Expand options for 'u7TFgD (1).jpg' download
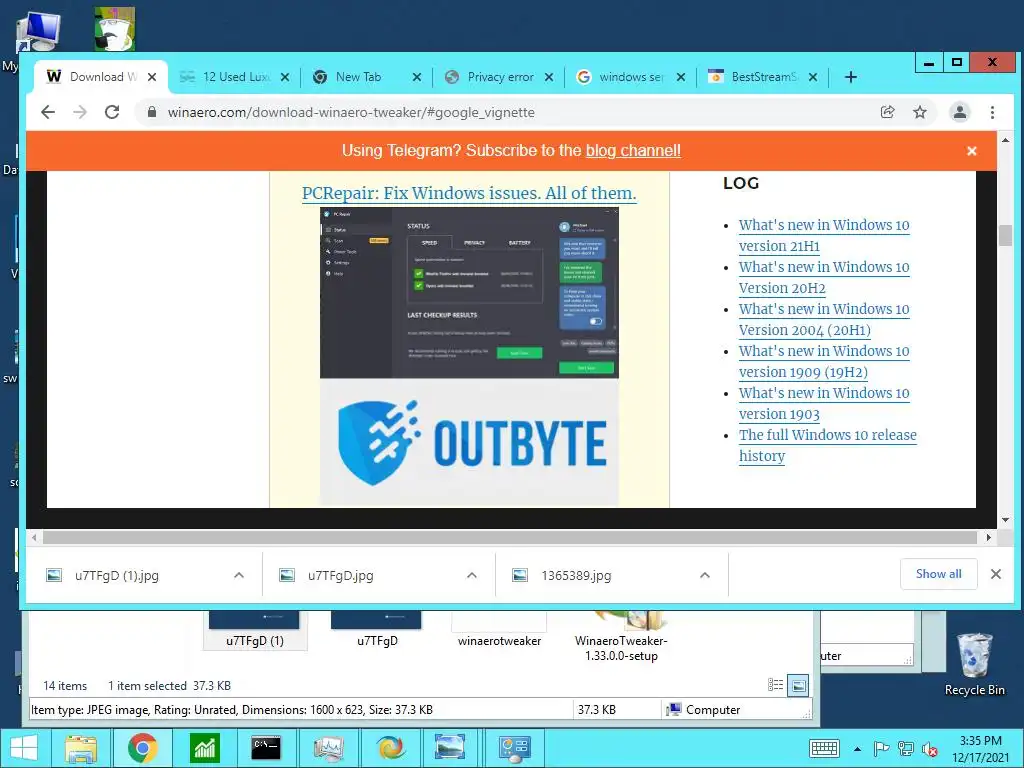 239,575
